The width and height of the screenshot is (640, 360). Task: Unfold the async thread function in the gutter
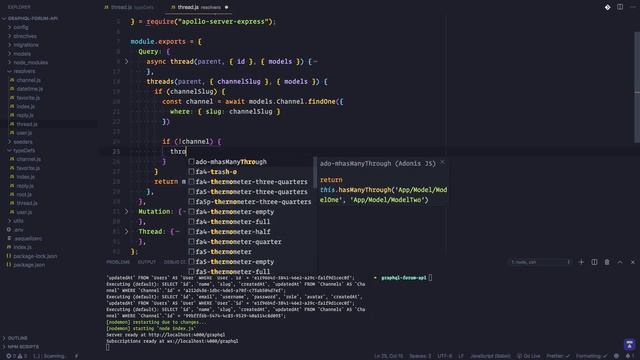pyautogui.click(x=127, y=61)
